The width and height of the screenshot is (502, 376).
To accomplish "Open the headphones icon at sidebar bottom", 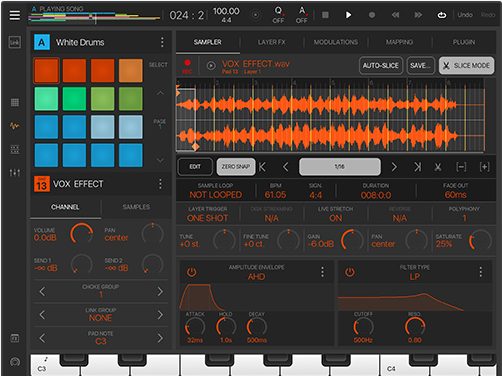I will [15, 362].
